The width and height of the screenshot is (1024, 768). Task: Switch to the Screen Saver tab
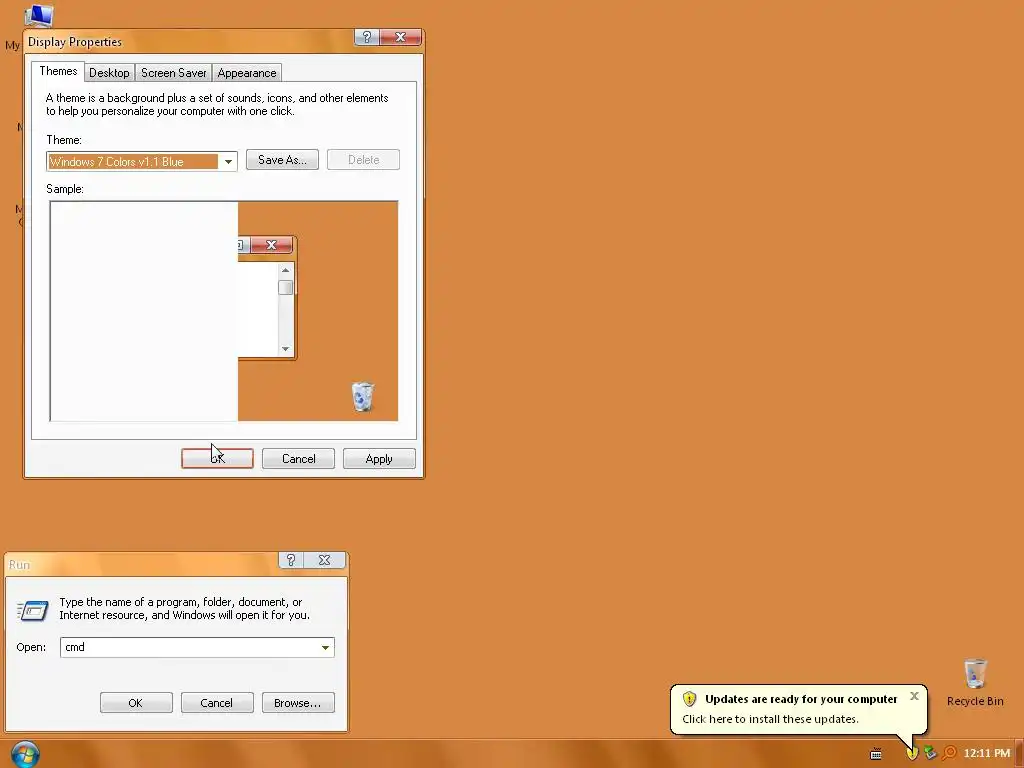click(x=174, y=73)
